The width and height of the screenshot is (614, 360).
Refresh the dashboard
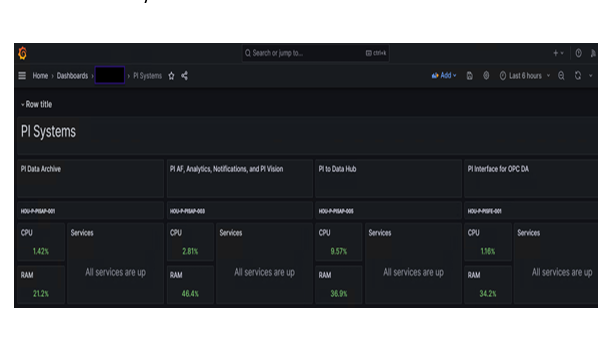tap(578, 76)
